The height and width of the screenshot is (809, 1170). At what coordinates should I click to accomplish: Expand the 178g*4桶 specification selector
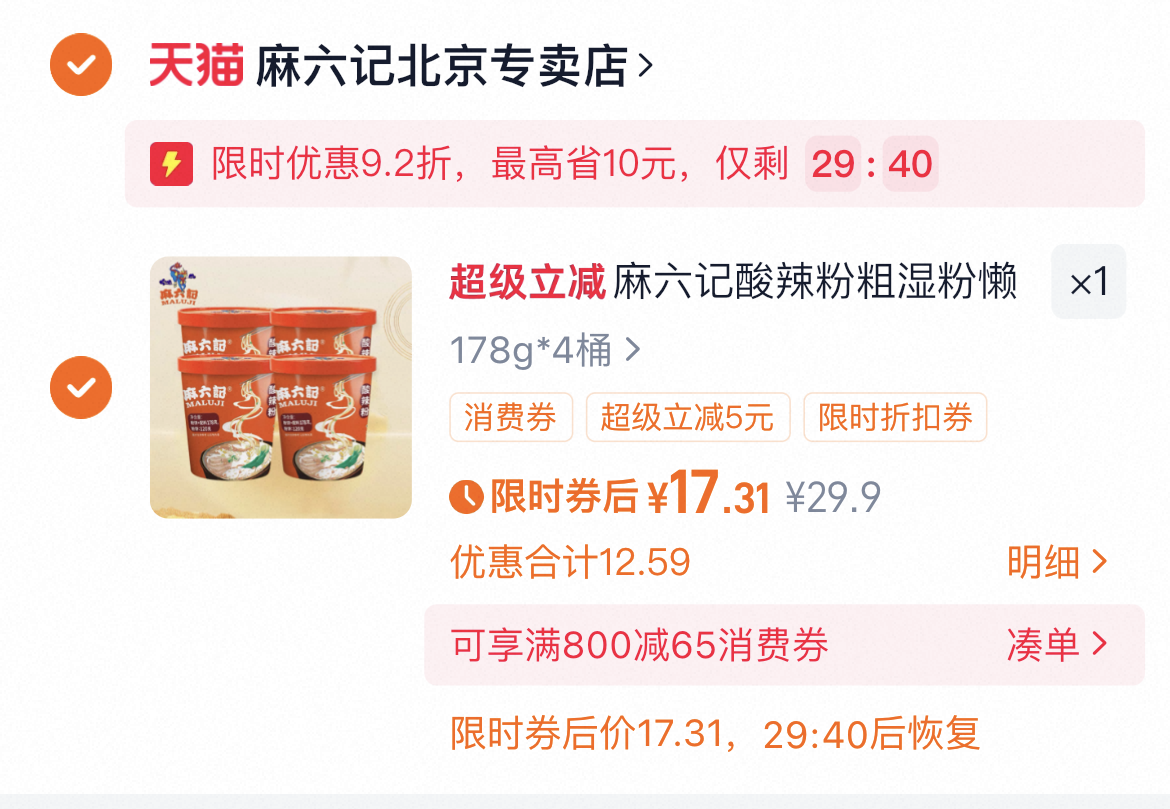tap(545, 350)
